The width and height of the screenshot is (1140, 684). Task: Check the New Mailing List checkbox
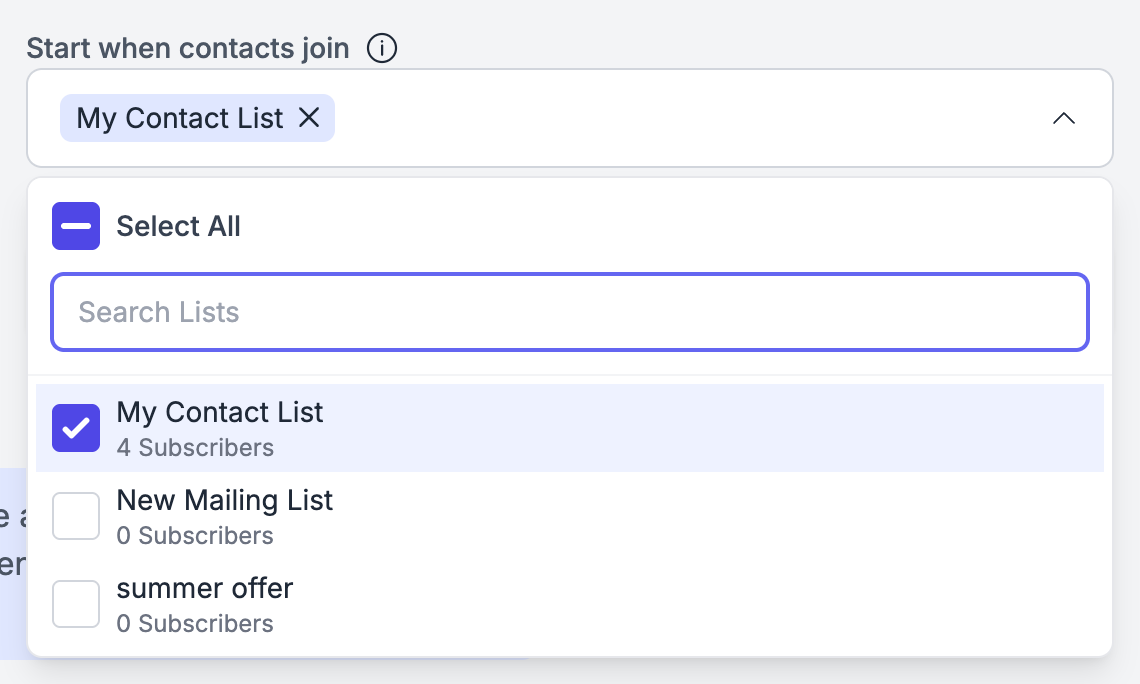pyautogui.click(x=76, y=516)
